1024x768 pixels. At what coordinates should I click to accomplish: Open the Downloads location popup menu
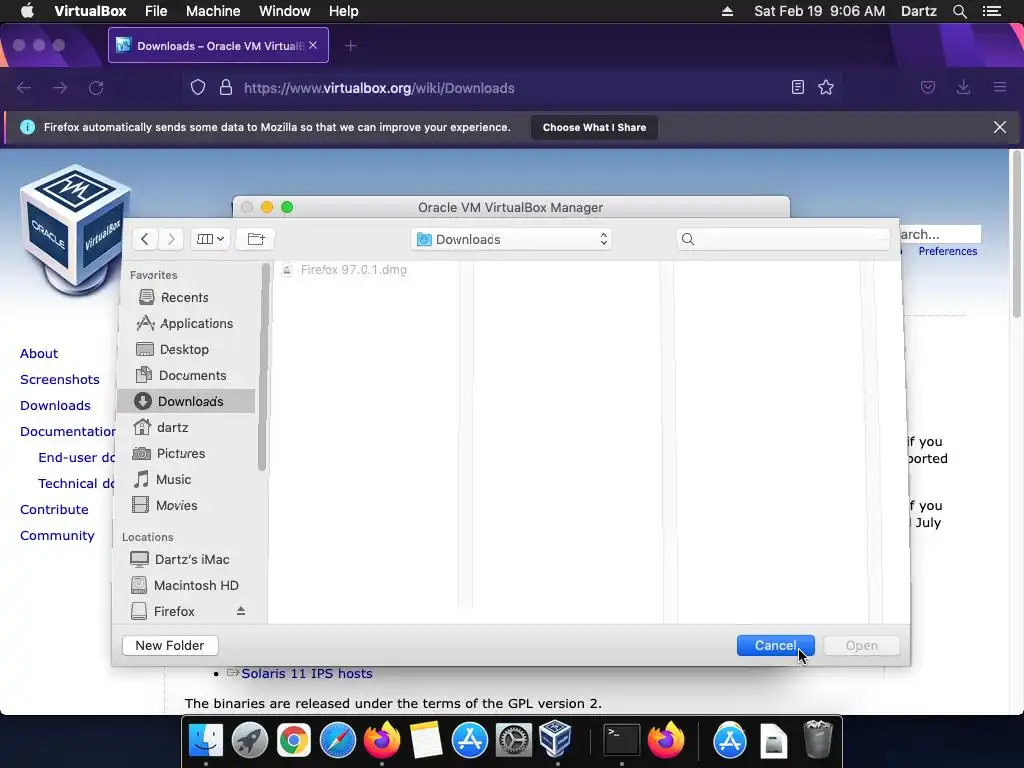[512, 240]
